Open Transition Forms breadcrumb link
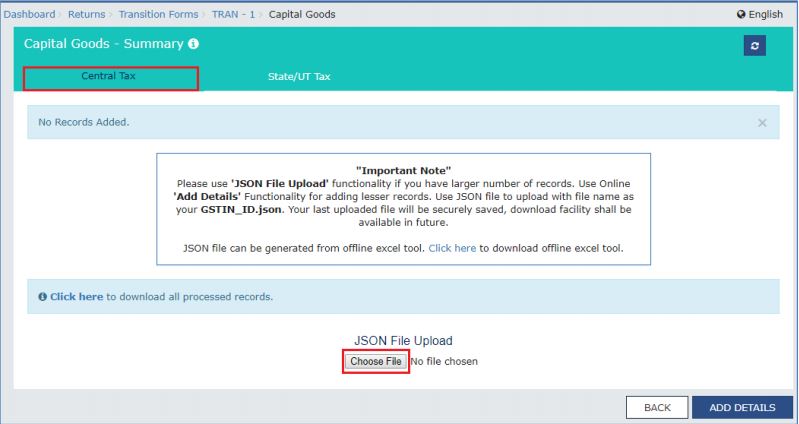Image resolution: width=799 pixels, height=424 pixels. click(x=158, y=14)
